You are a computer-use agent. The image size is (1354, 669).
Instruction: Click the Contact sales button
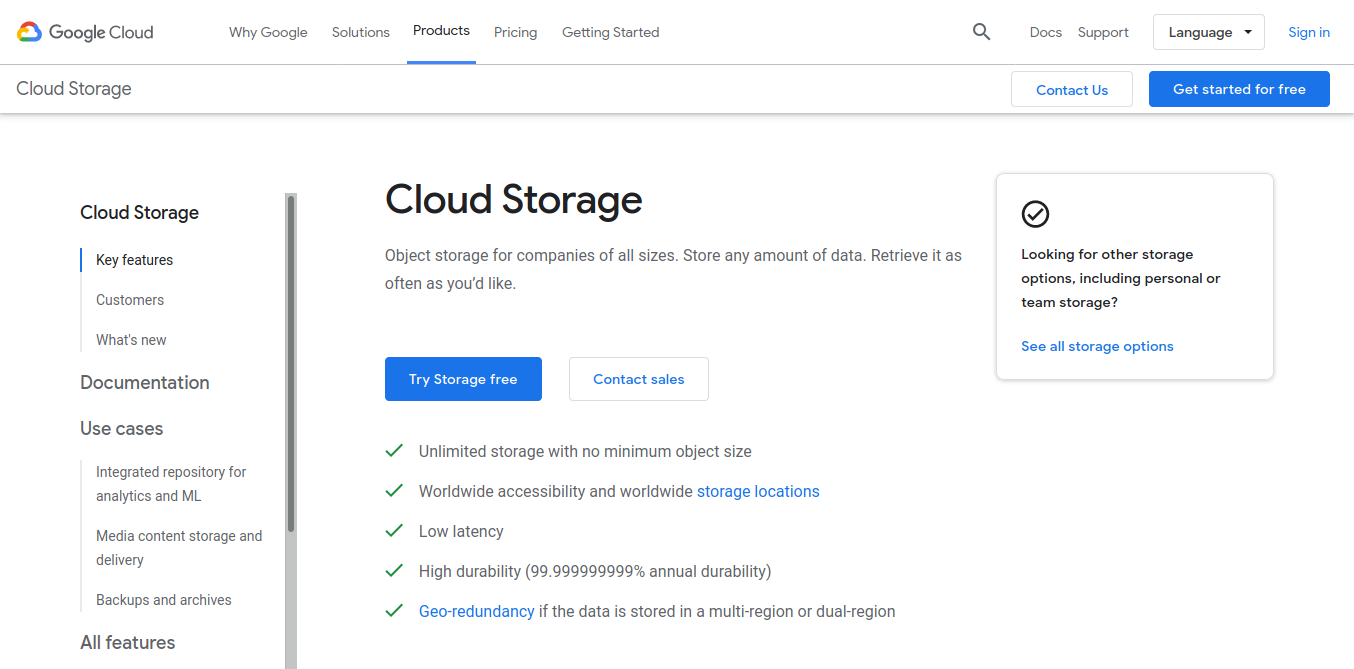pos(638,379)
